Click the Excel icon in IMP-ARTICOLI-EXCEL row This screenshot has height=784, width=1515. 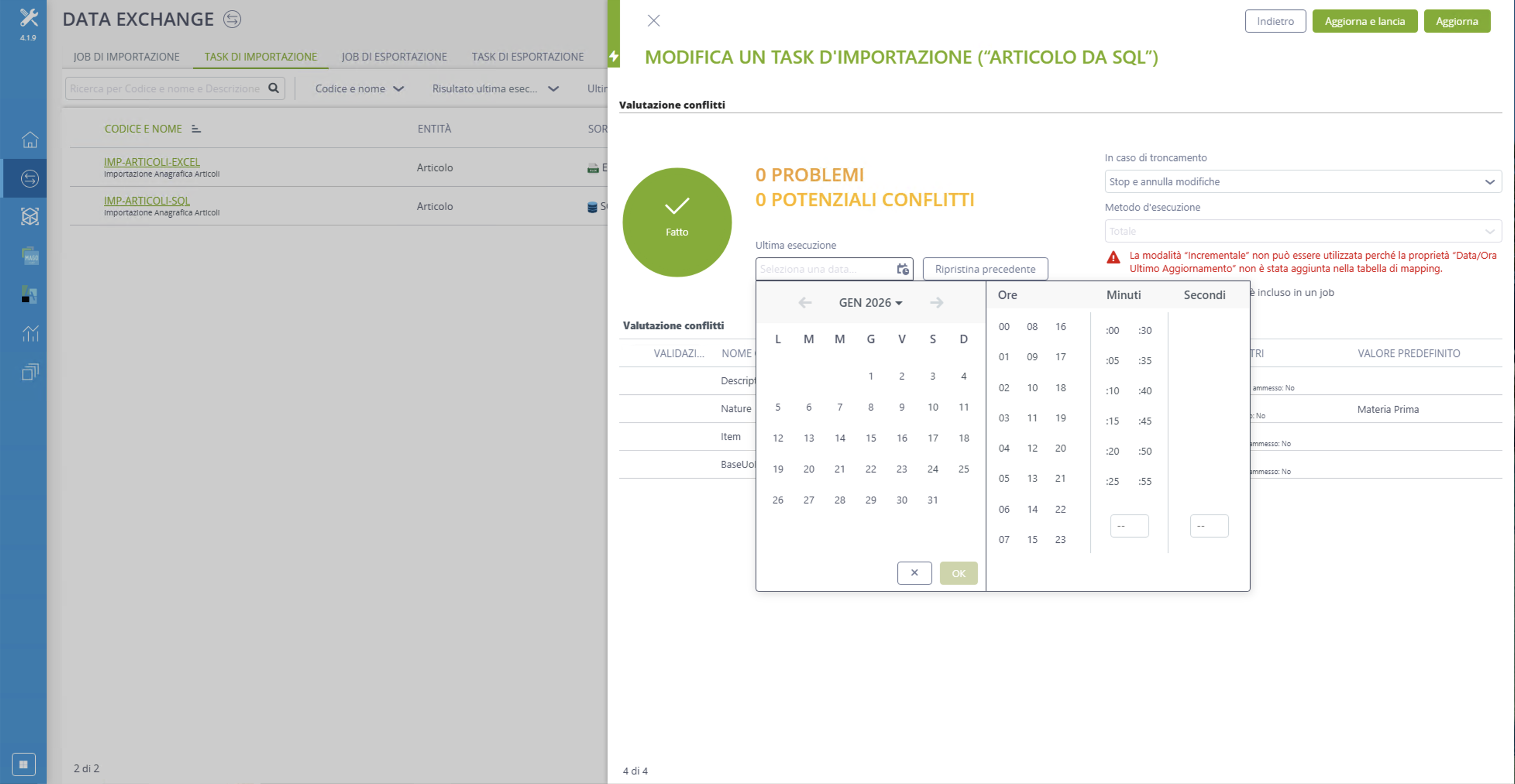point(593,168)
